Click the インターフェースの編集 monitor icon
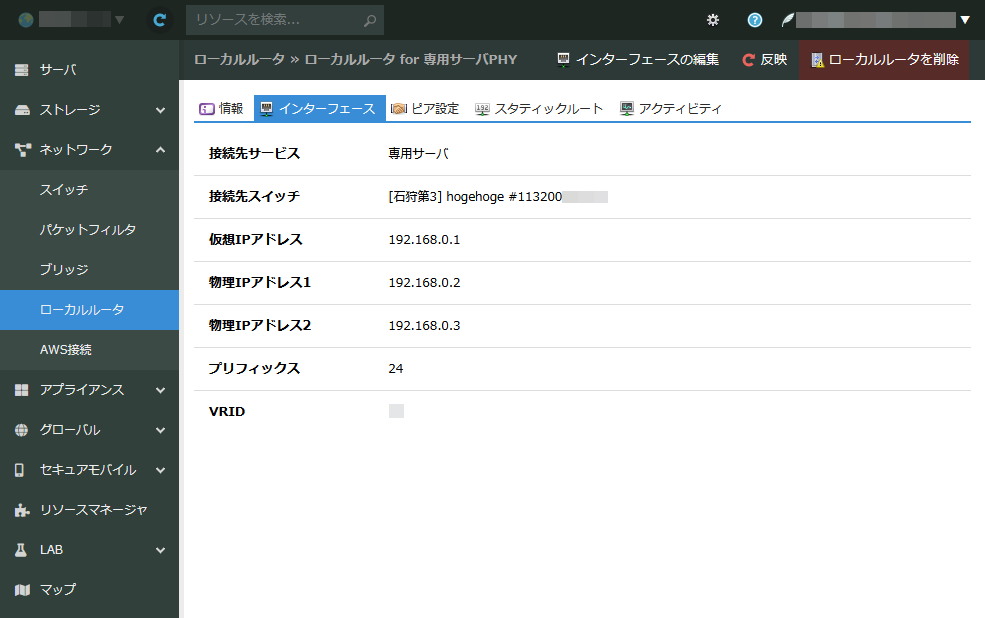Viewport: 985px width, 618px height. (x=563, y=60)
